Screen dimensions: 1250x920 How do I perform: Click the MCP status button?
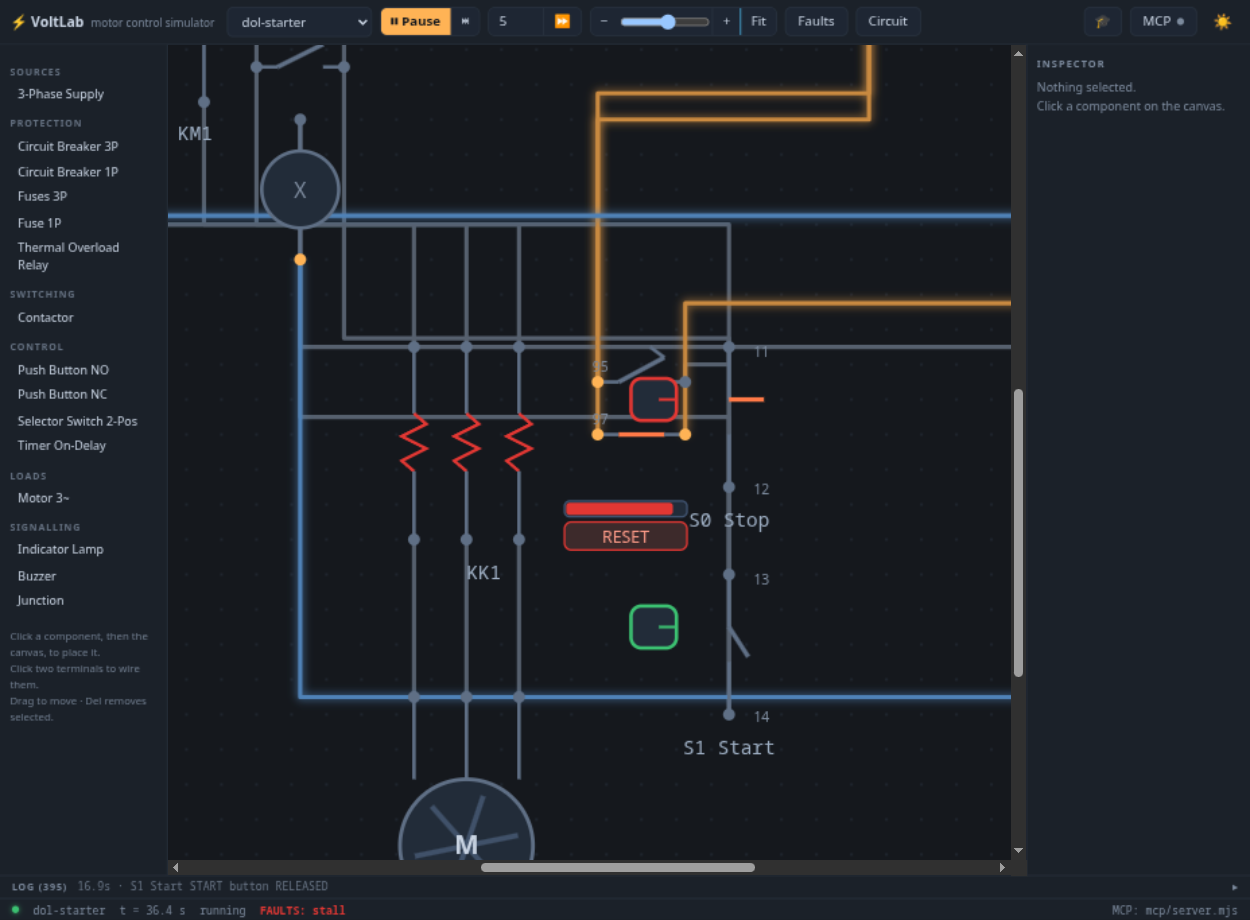point(1163,21)
